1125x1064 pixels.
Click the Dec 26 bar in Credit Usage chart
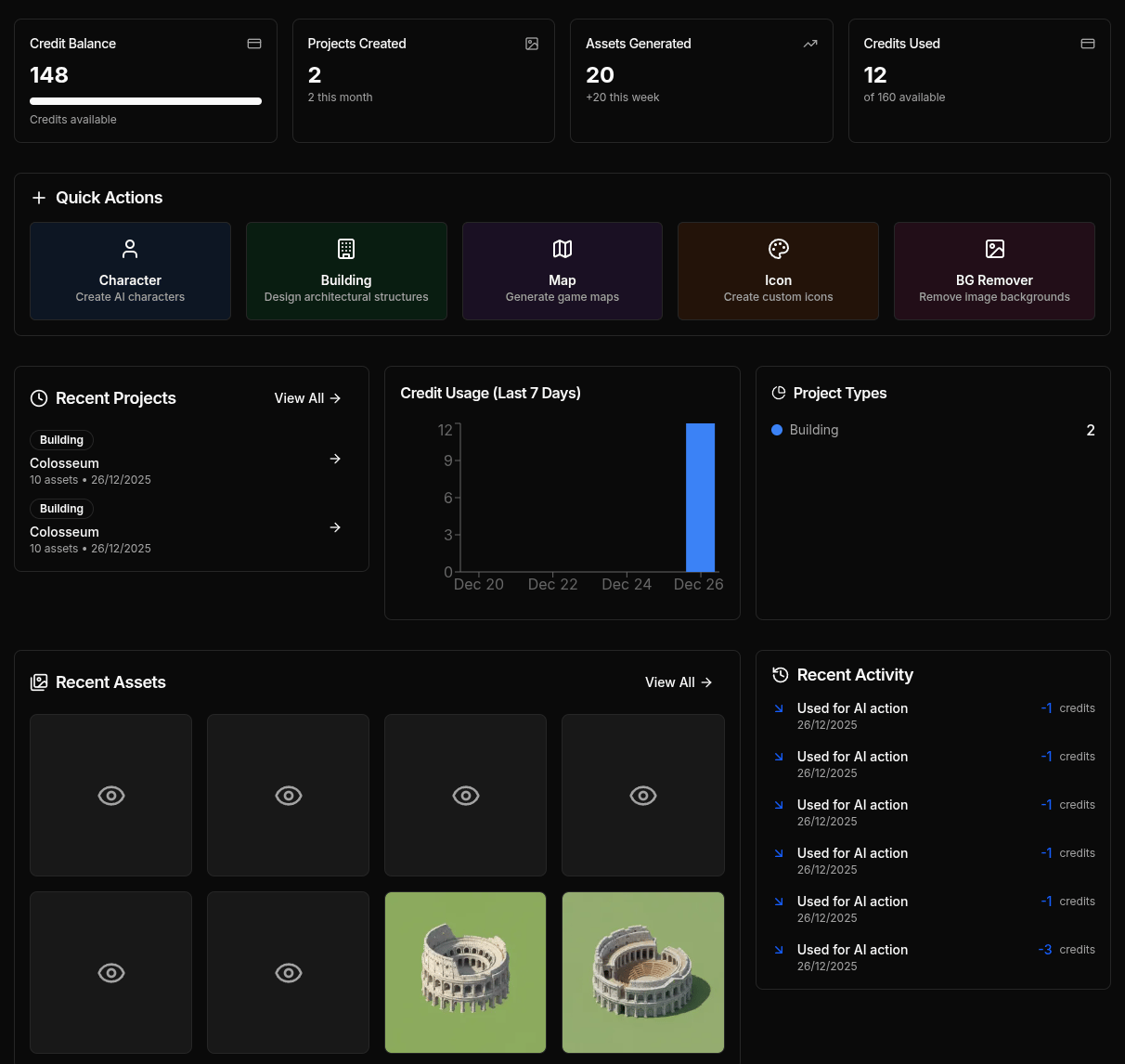click(x=699, y=497)
